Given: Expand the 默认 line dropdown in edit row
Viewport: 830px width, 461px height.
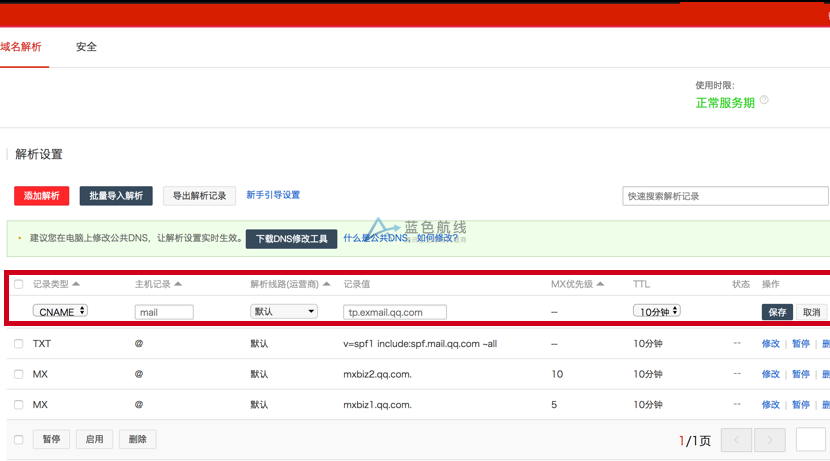Looking at the screenshot, I should click(283, 312).
